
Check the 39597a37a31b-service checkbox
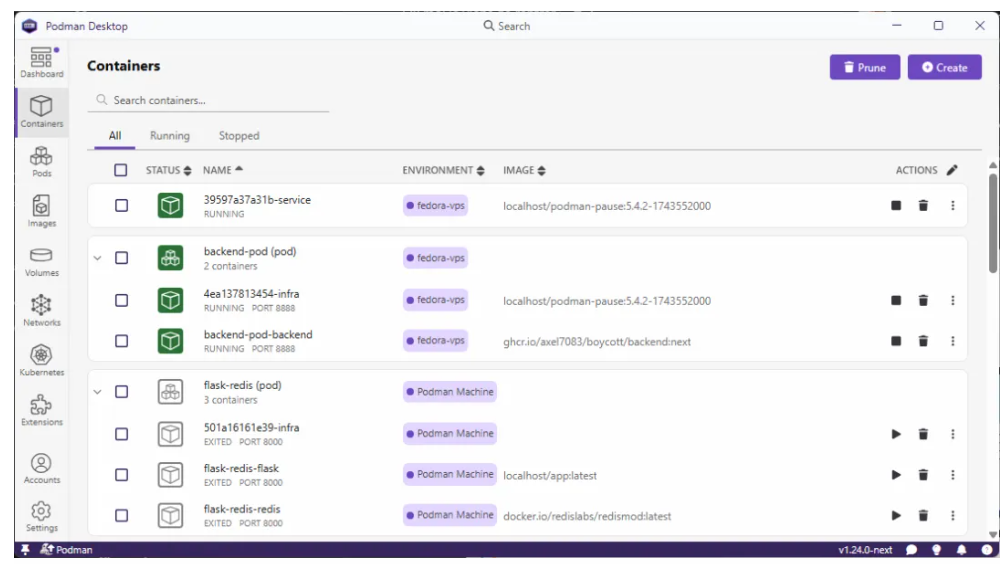121,205
